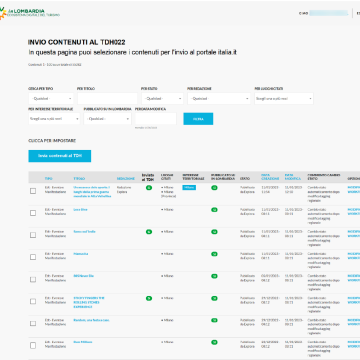Check the checkbox of the fourth table row
The width and height of the screenshot is (360, 360).
point(33,257)
